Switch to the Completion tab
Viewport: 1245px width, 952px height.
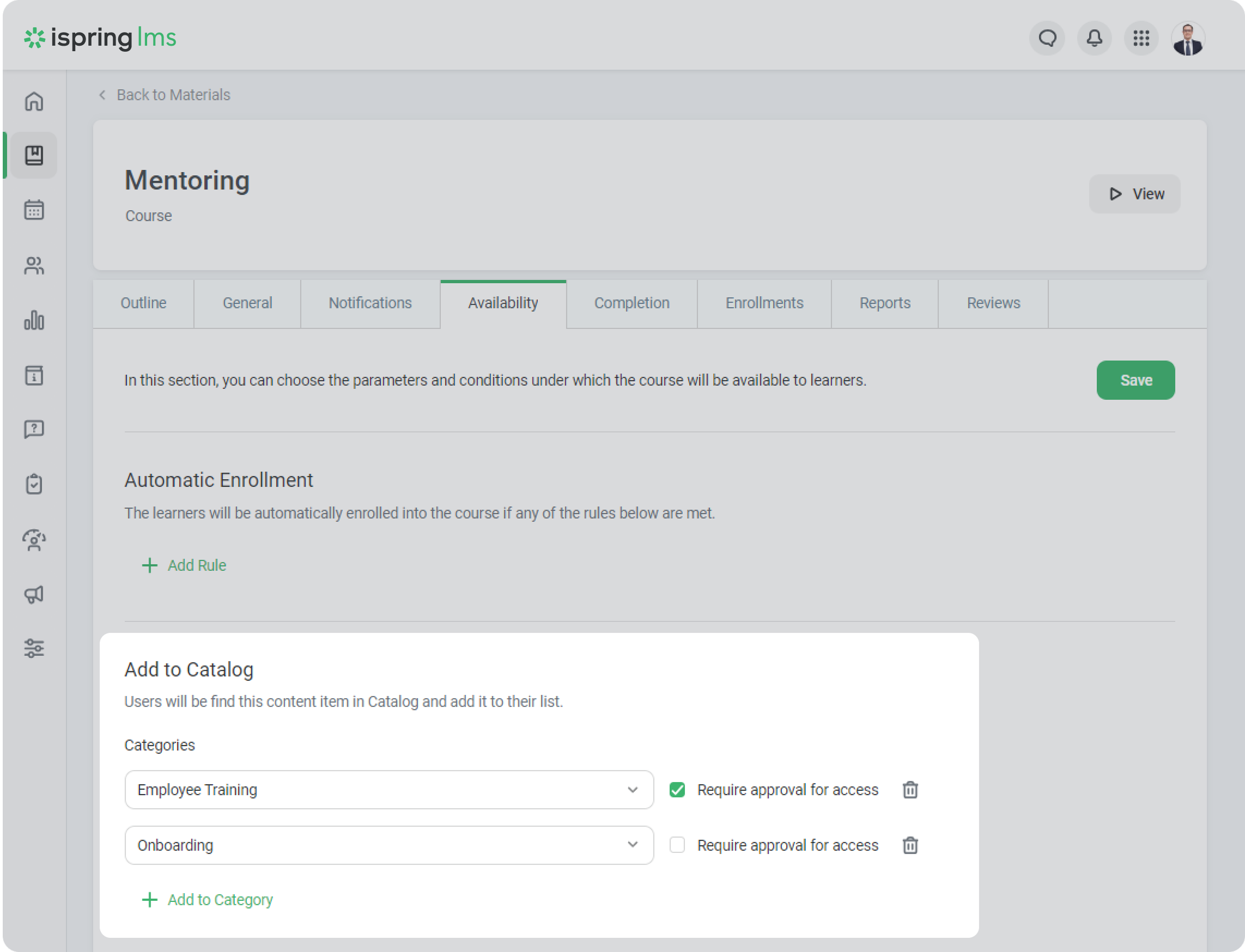point(631,303)
